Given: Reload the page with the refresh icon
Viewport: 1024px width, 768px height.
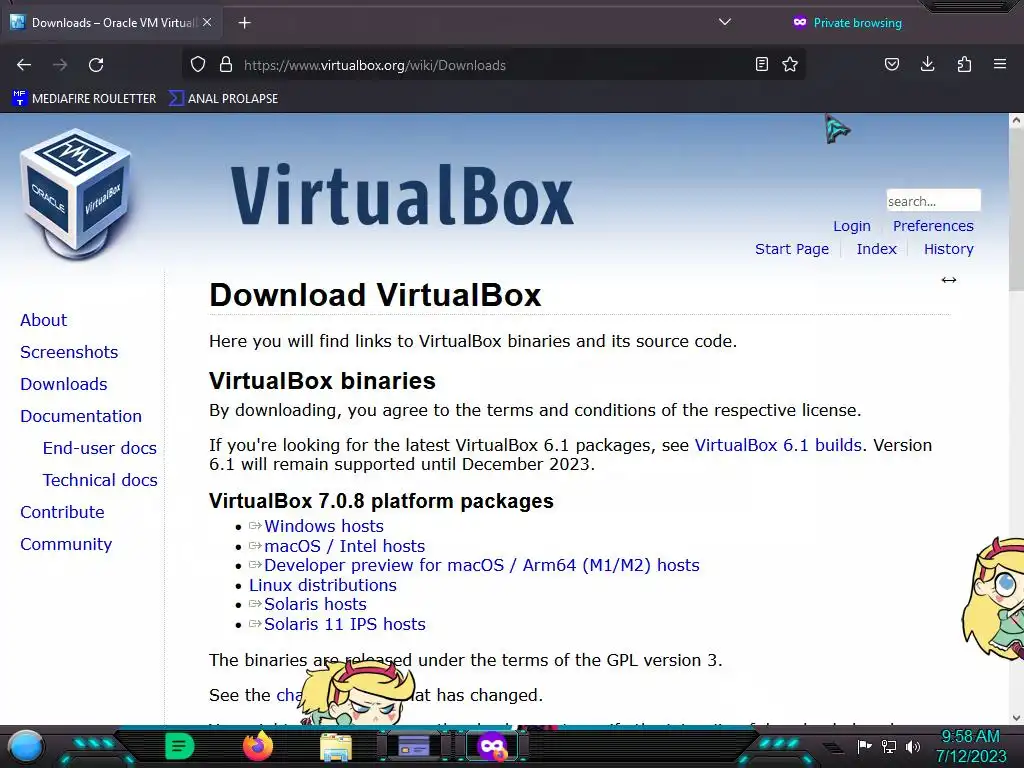Looking at the screenshot, I should [x=96, y=65].
